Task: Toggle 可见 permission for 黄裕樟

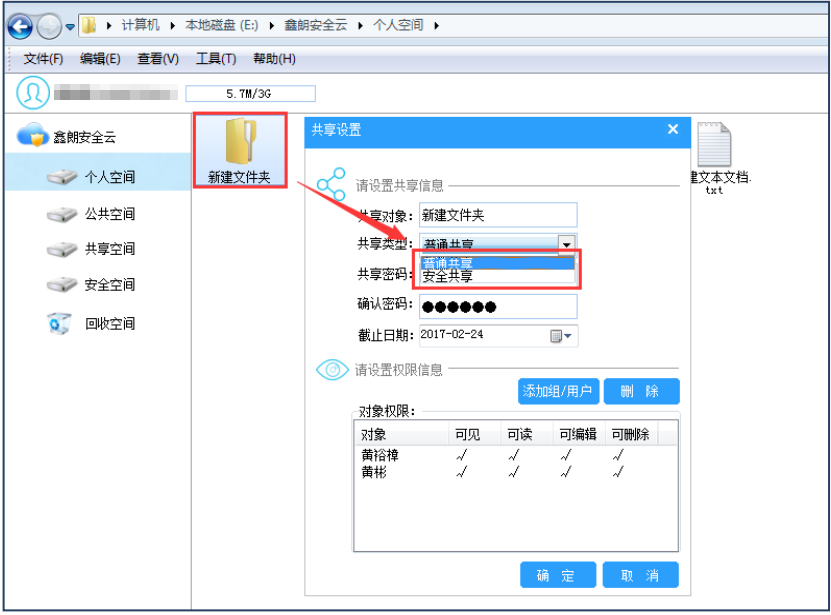Action: click(x=462, y=455)
